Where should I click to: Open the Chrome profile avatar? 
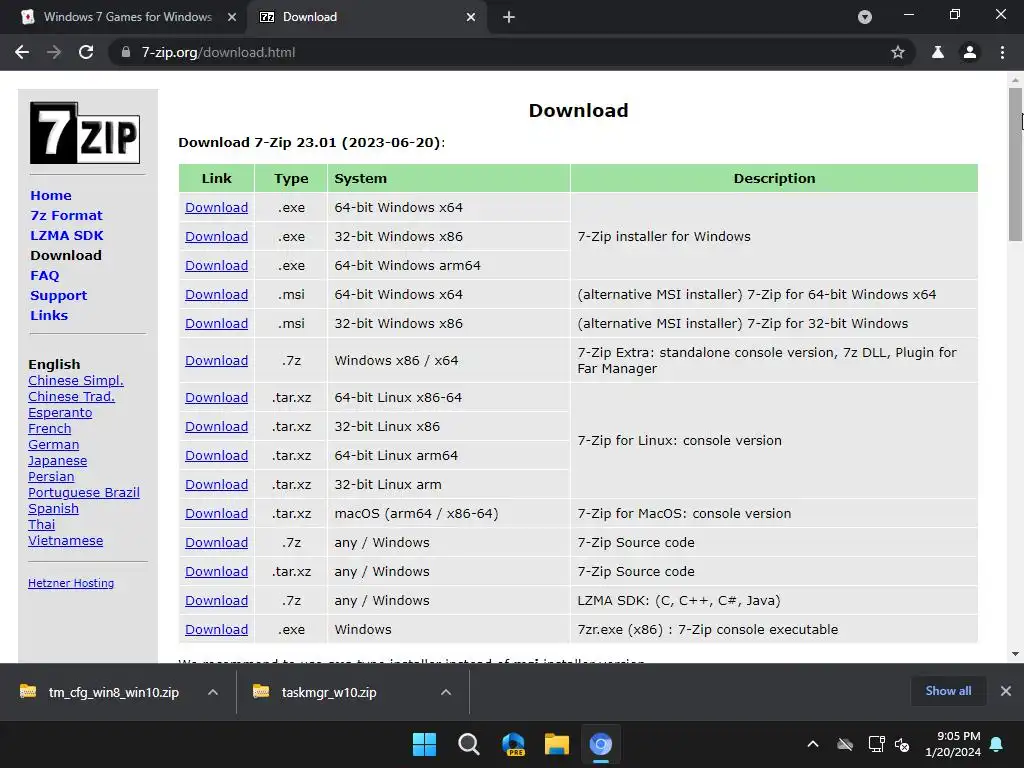[970, 52]
